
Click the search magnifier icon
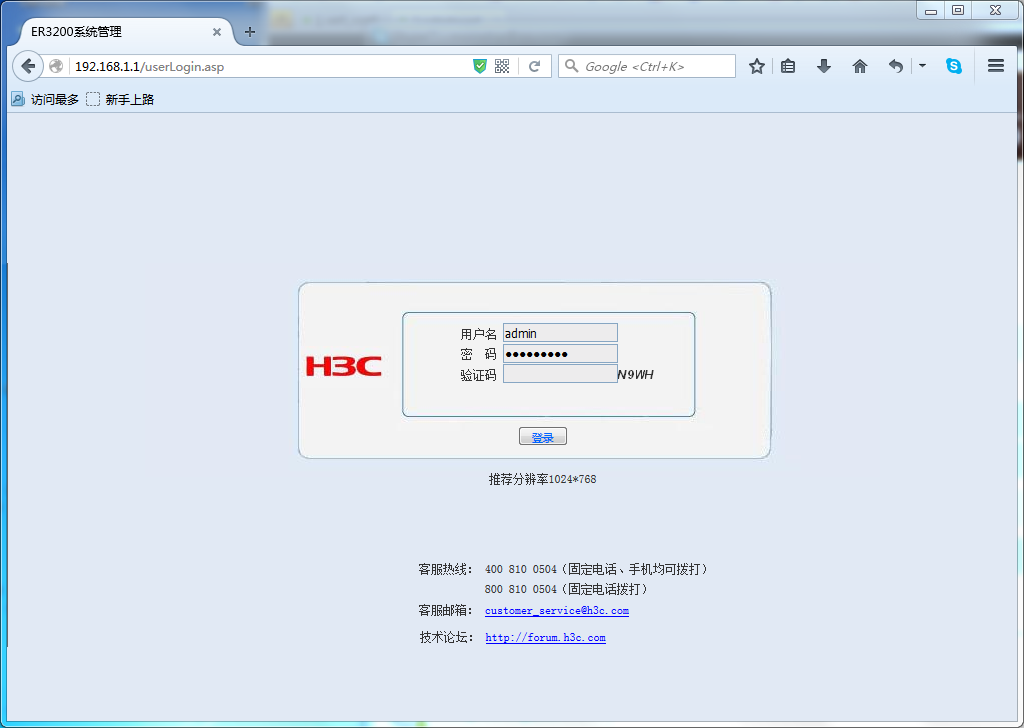(x=571, y=66)
